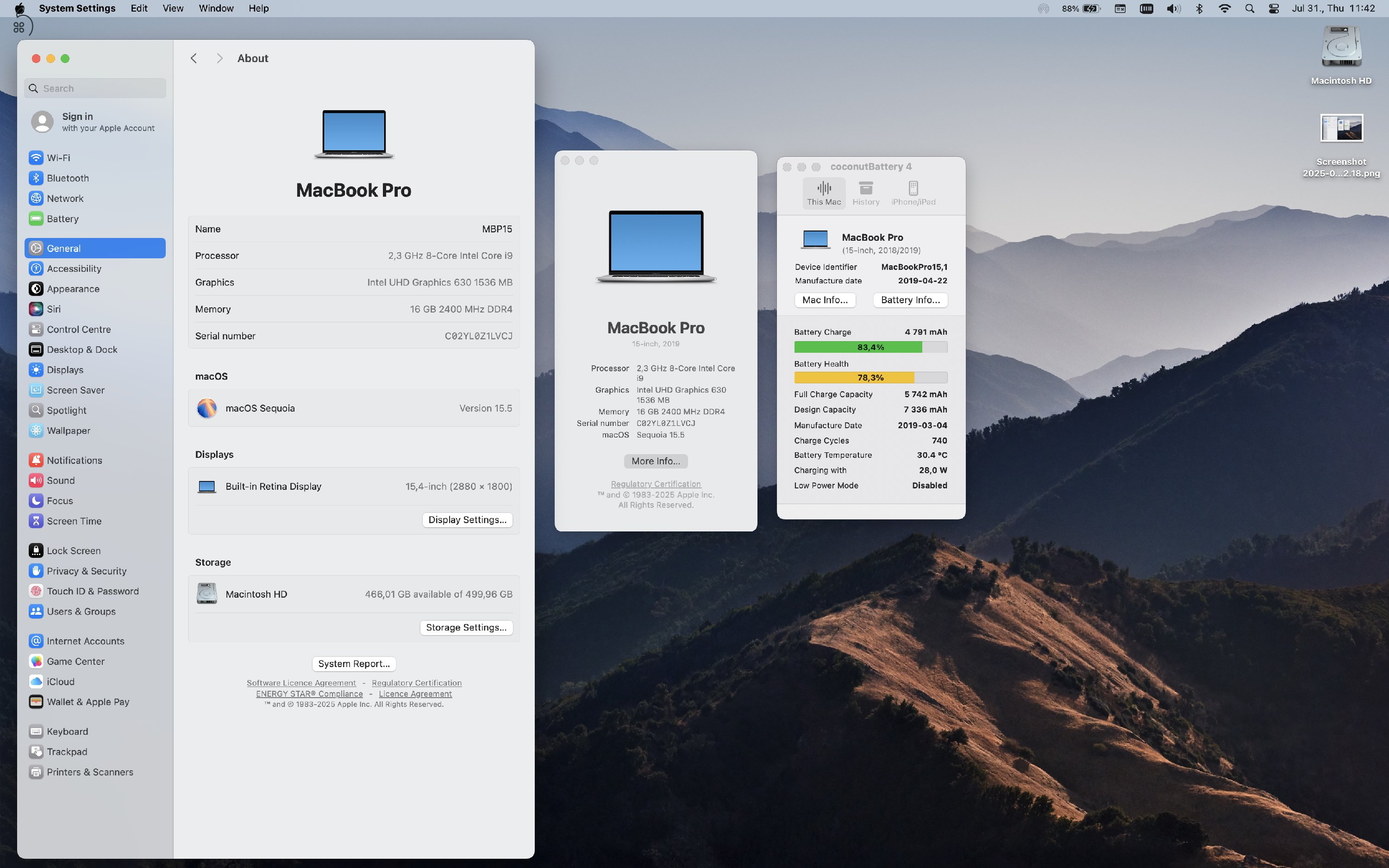Switch to This Mac tab in coconutBattery
The image size is (1389, 868).
point(824,194)
